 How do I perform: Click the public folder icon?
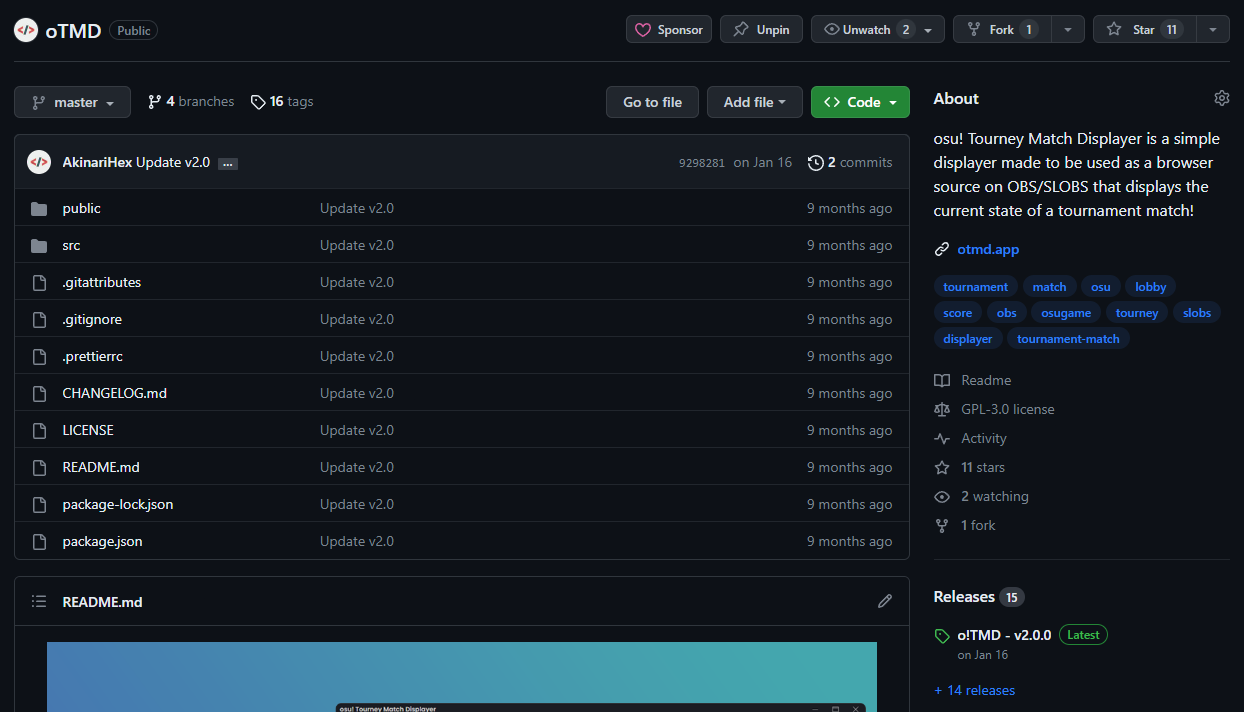click(39, 208)
